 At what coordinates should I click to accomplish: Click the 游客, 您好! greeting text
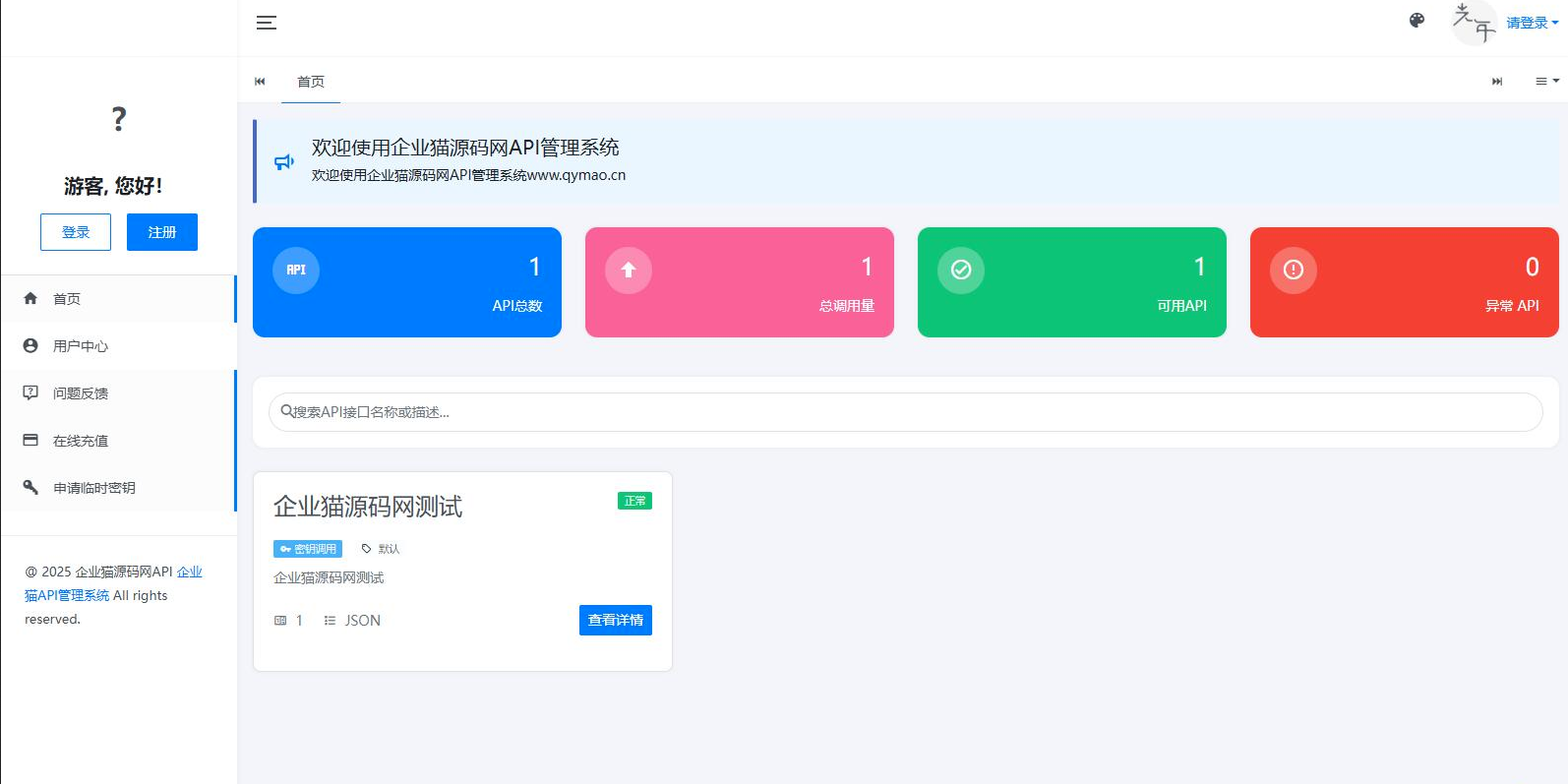click(x=113, y=186)
